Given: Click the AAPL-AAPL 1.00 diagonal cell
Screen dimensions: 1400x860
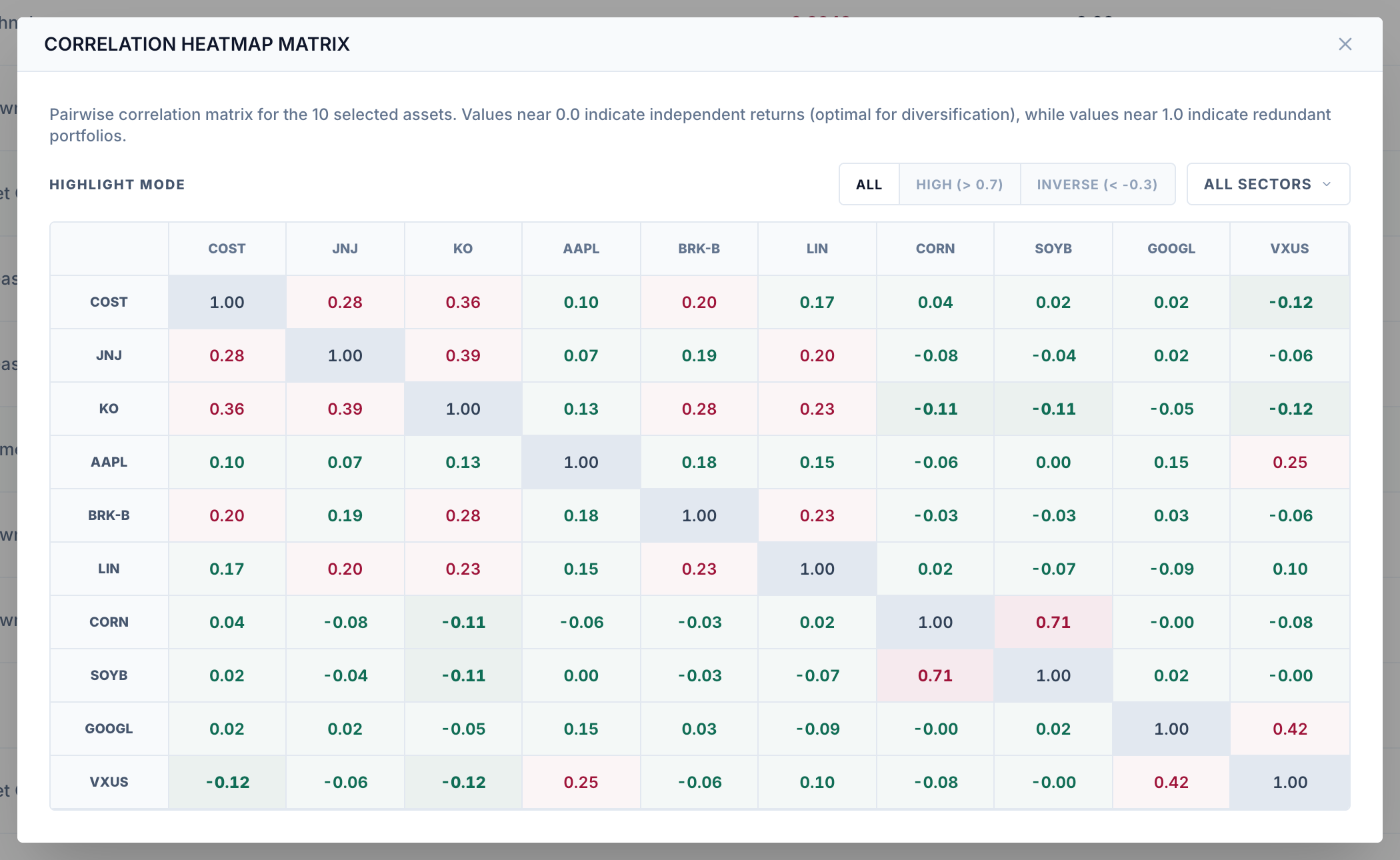Looking at the screenshot, I should [x=581, y=462].
